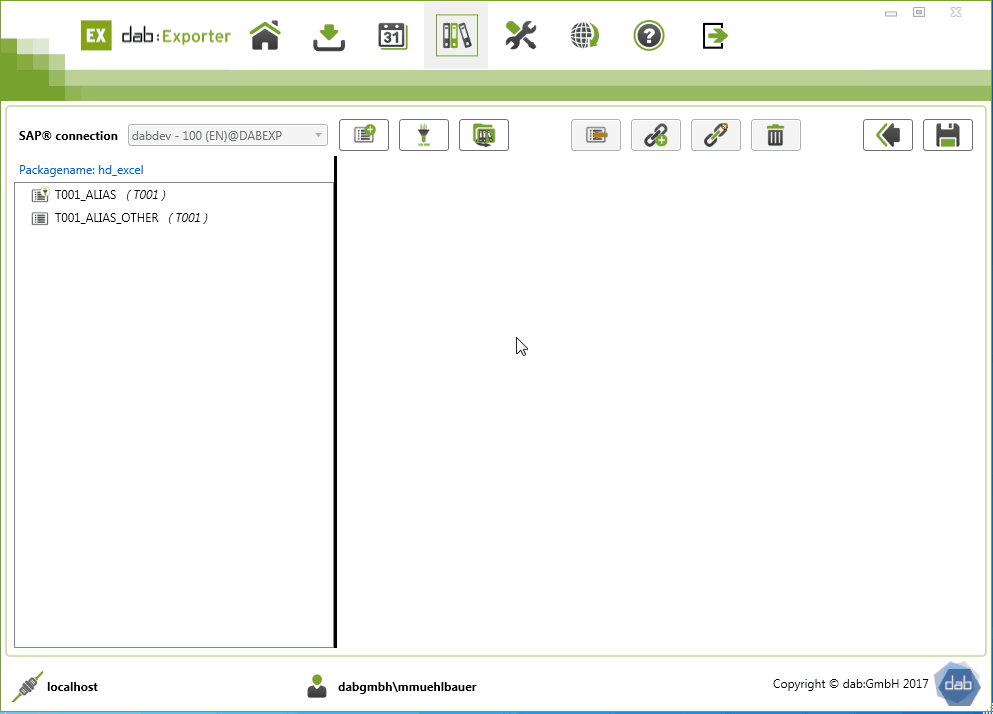993x714 pixels.
Task: Open the wrench and screwdriver settings icon
Action: pos(521,35)
